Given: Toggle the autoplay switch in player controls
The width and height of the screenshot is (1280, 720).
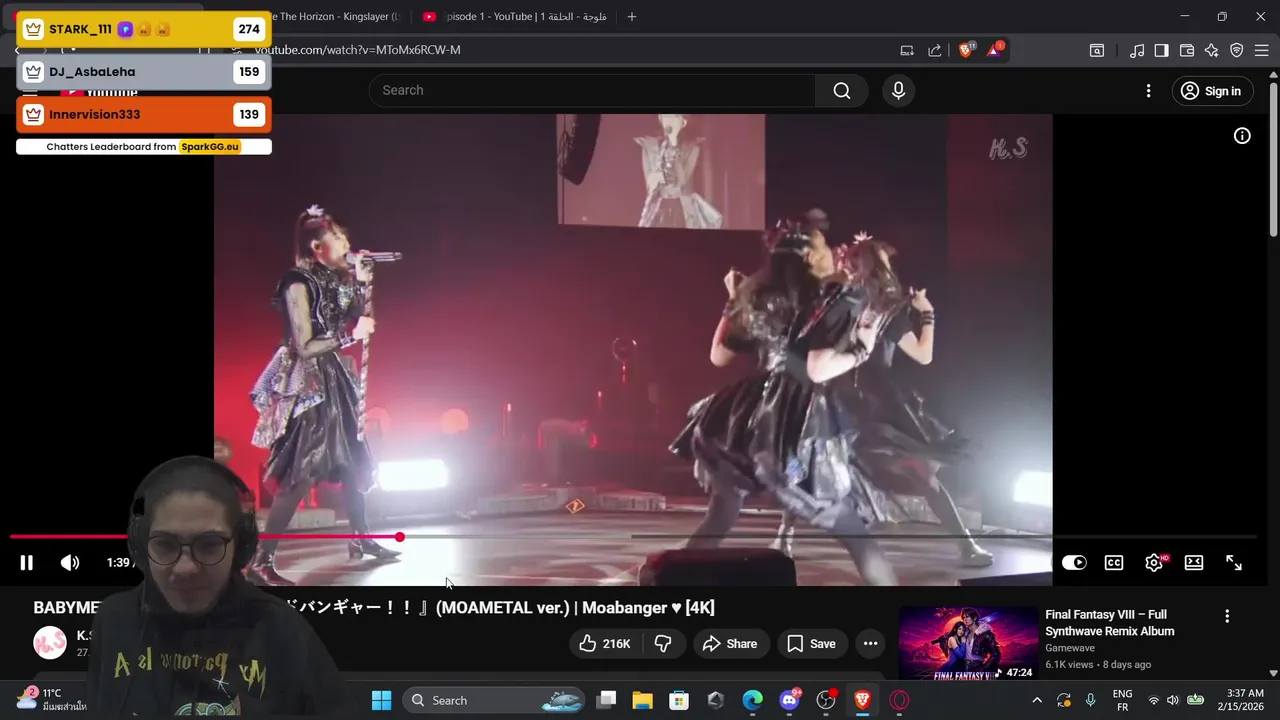Looking at the screenshot, I should tap(1074, 563).
